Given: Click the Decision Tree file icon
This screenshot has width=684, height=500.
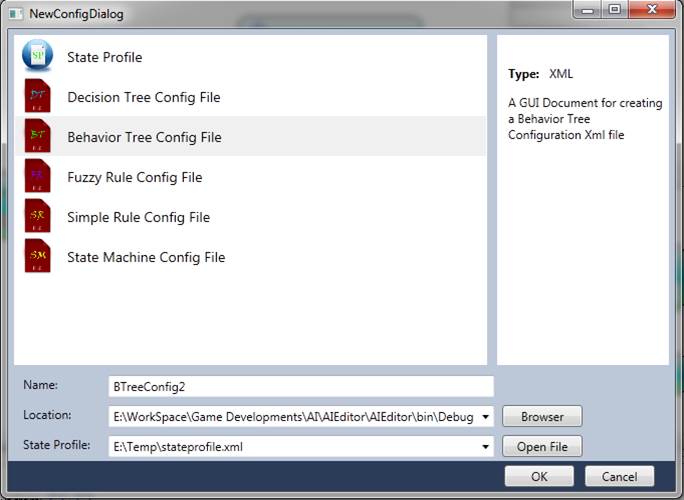Looking at the screenshot, I should (37, 97).
